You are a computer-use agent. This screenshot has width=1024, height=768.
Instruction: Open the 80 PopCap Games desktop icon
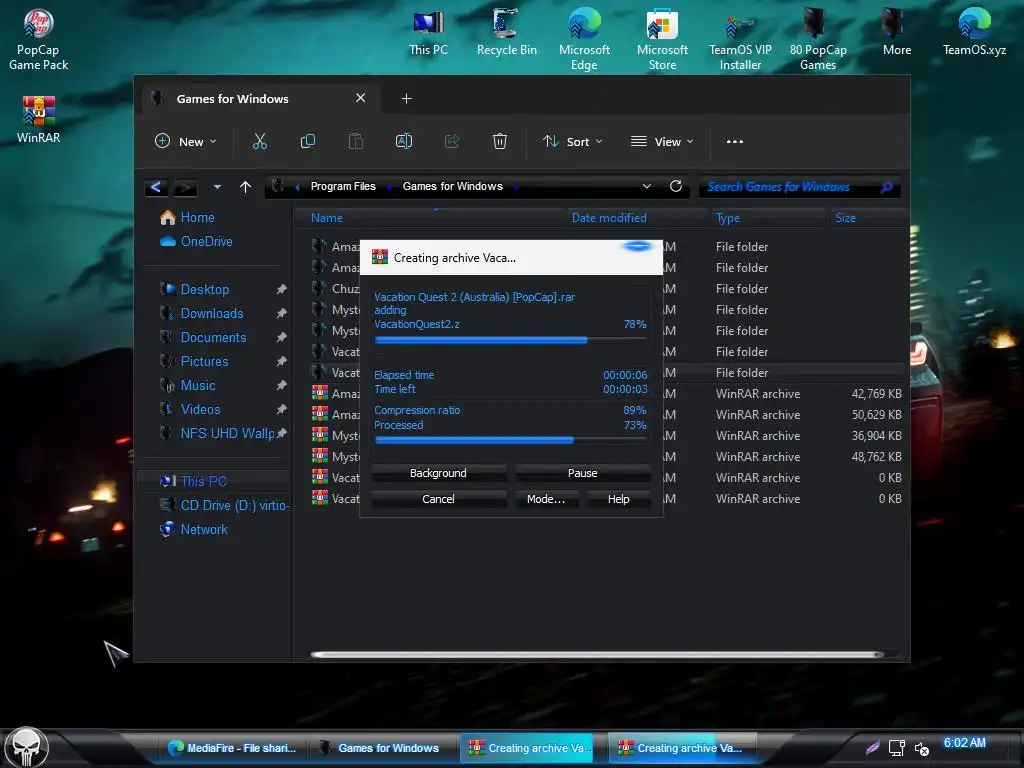tap(818, 40)
